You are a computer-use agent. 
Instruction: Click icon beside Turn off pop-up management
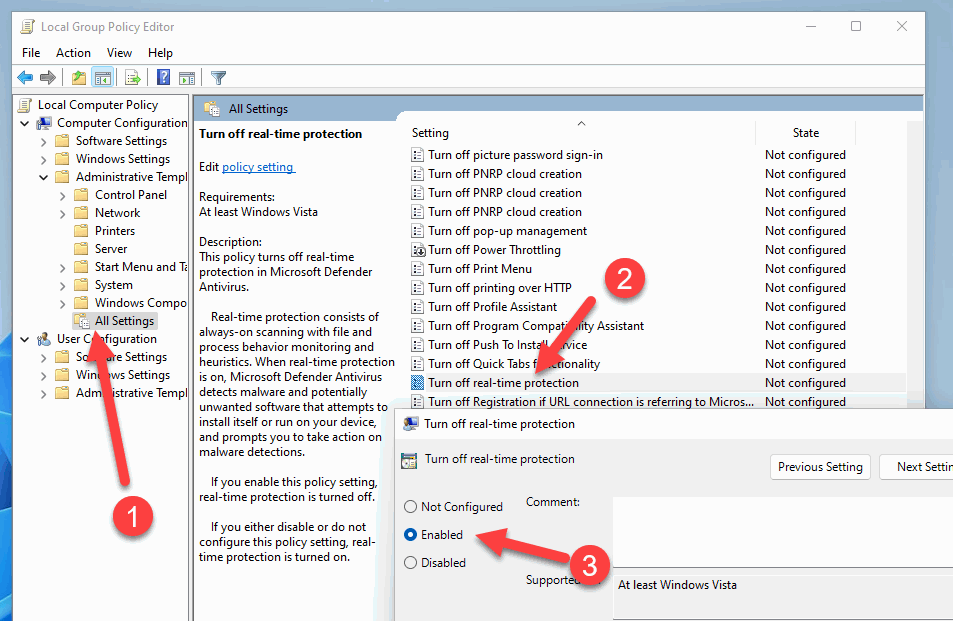[x=418, y=231]
